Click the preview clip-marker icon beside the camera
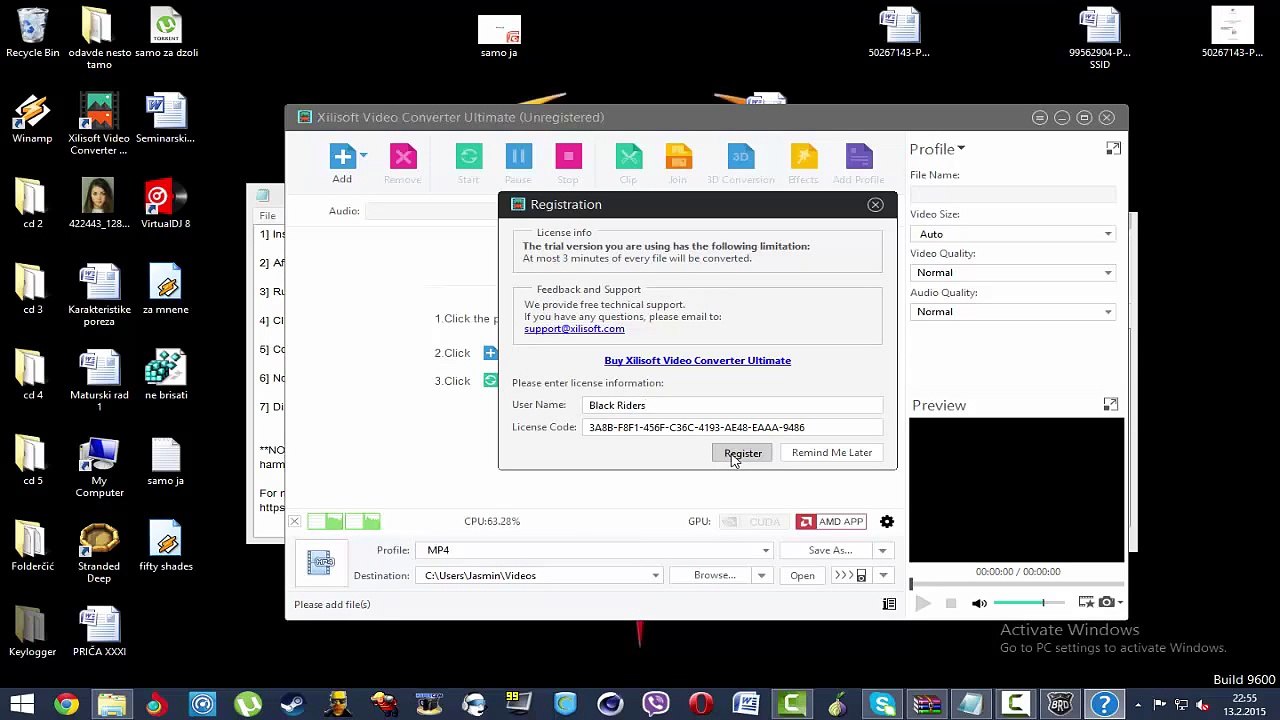The image size is (1280, 720). (1086, 602)
